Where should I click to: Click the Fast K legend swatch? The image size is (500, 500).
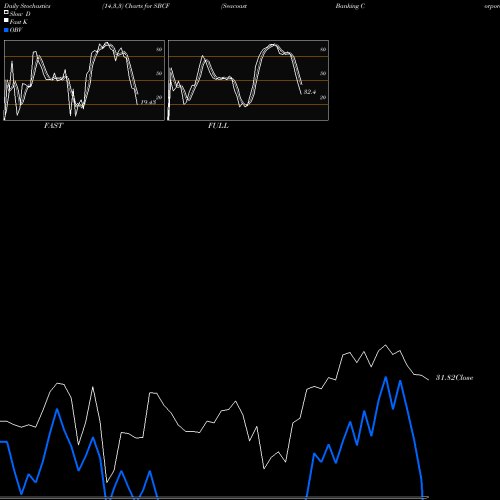tap(6, 21)
